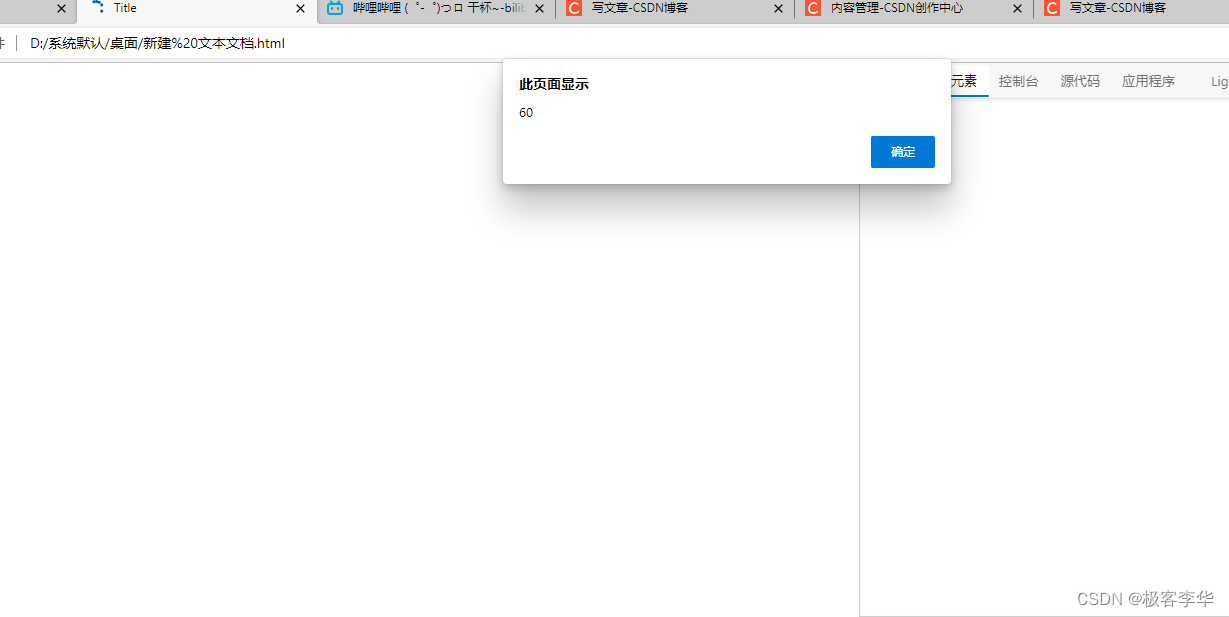Click the address bar file path
1229x617 pixels.
157,43
